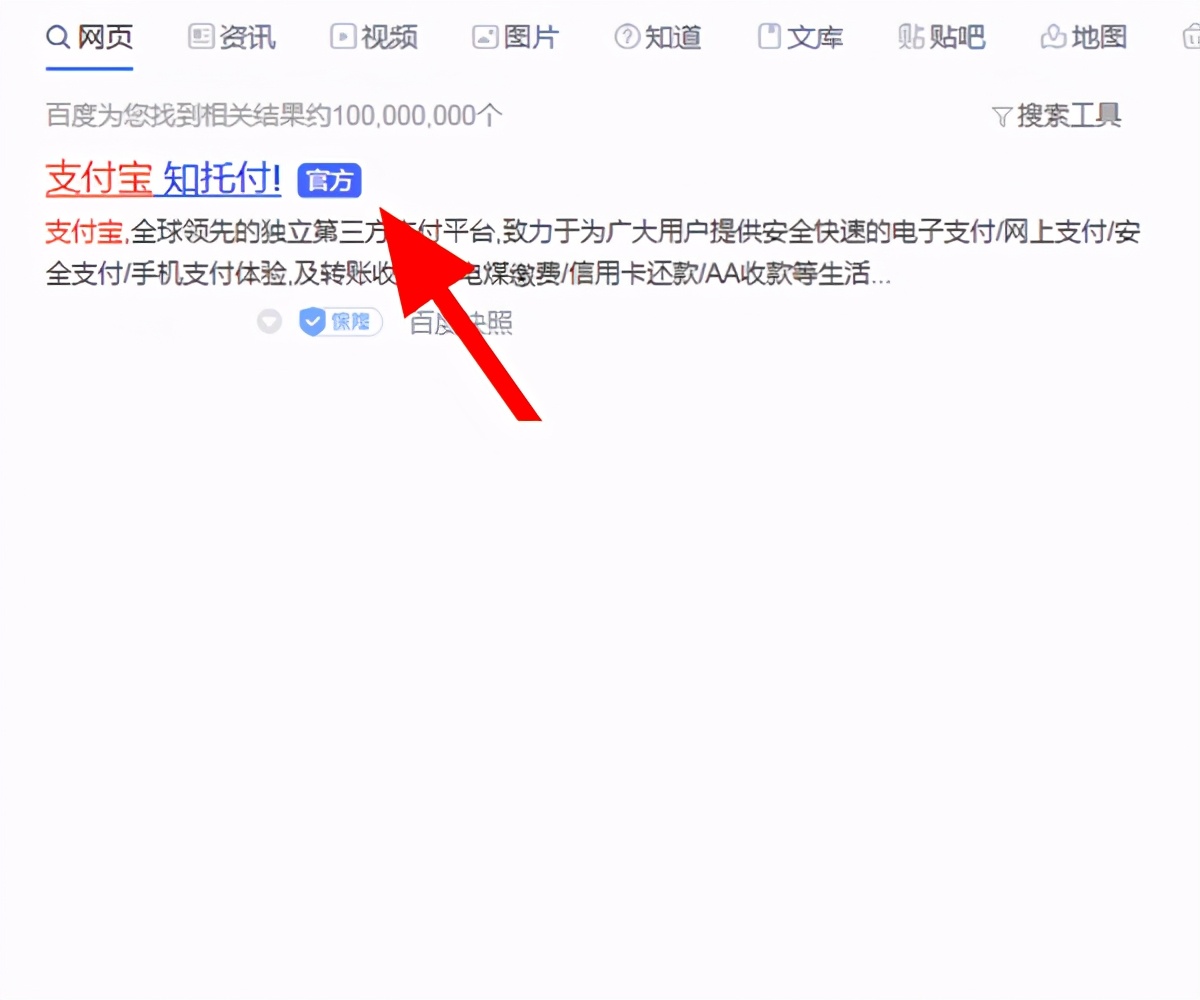Open the result options dropdown arrow below the snippet
This screenshot has height=1000, width=1200.
coord(269,322)
